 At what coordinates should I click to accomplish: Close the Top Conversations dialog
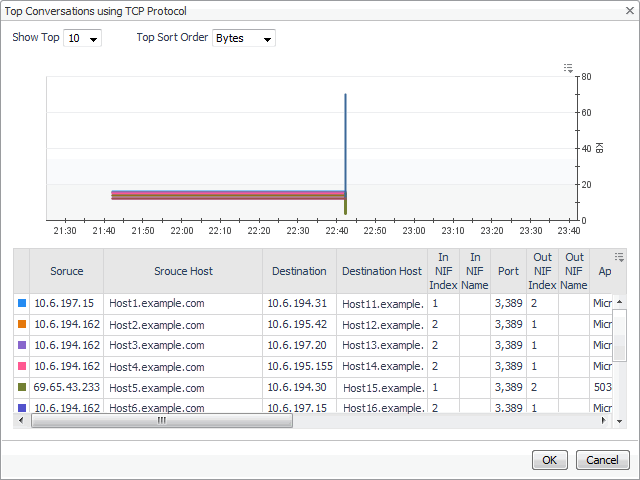point(630,11)
